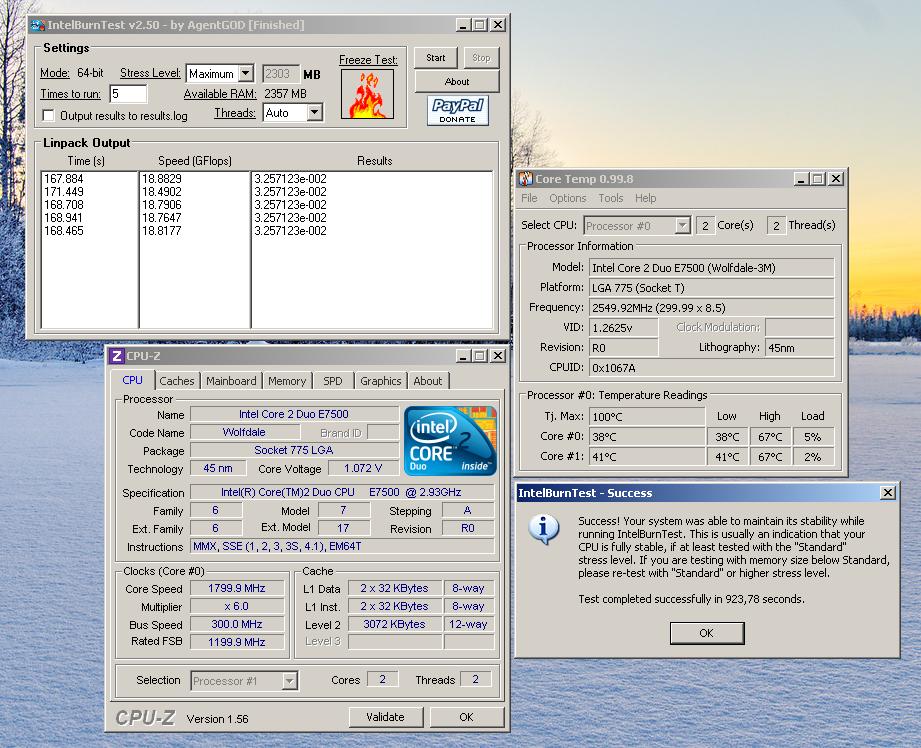Screen dimensions: 921x748
Task: Open the Tools menu in Core Temp
Action: [610, 199]
